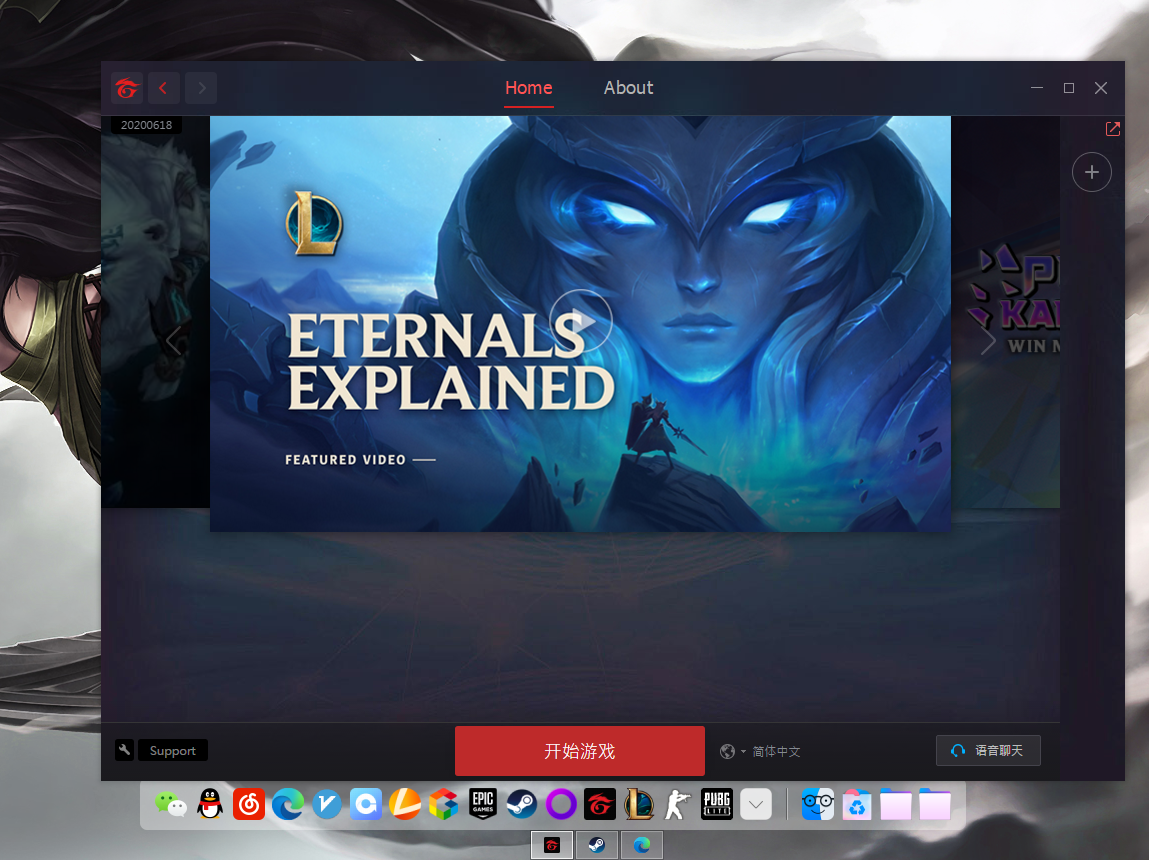
Task: Minimize the Garena window
Action: click(1037, 88)
